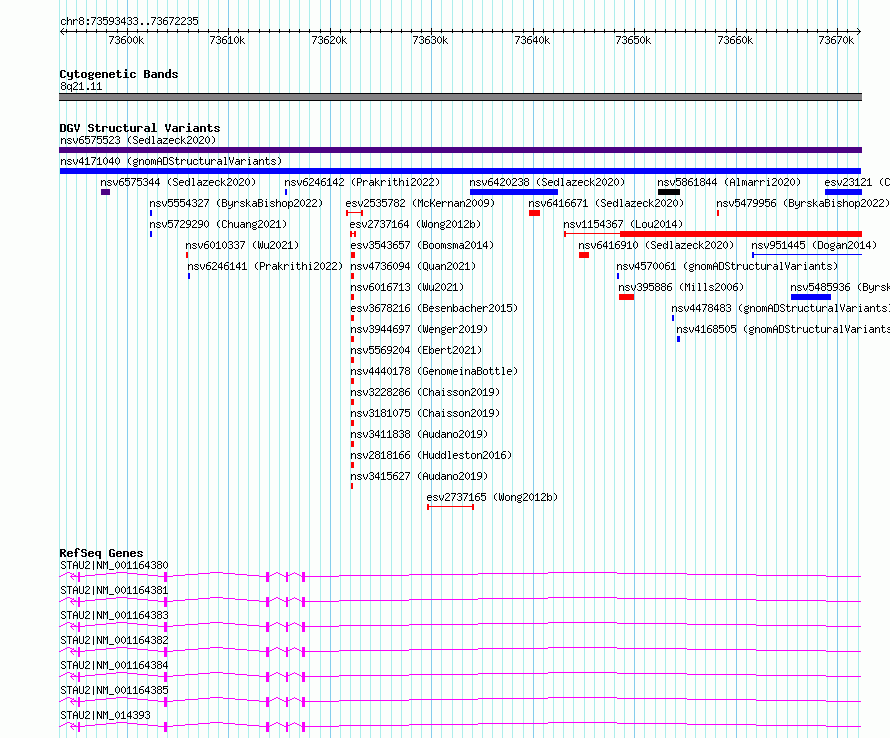Open the esv23121 variant label

pyautogui.click(x=857, y=182)
